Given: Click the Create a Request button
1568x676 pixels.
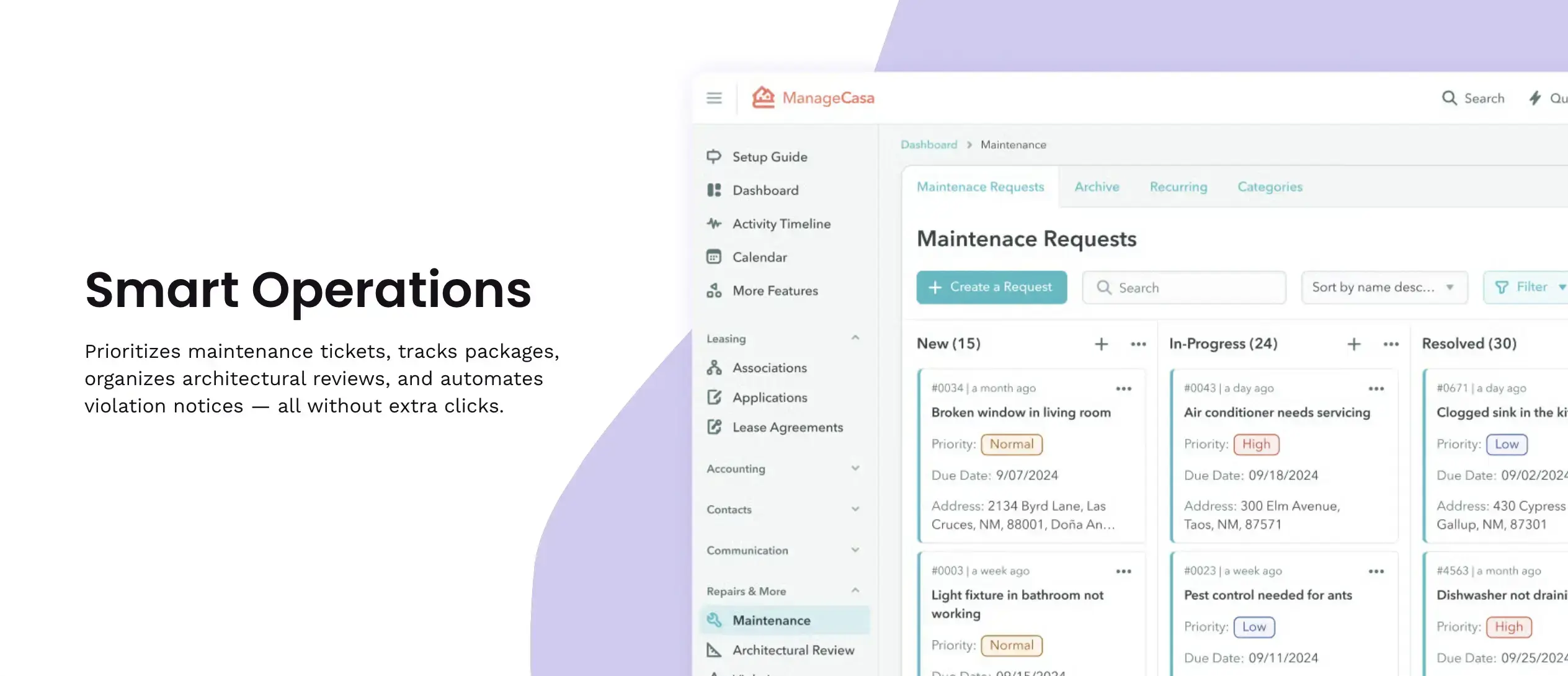Looking at the screenshot, I should (991, 287).
